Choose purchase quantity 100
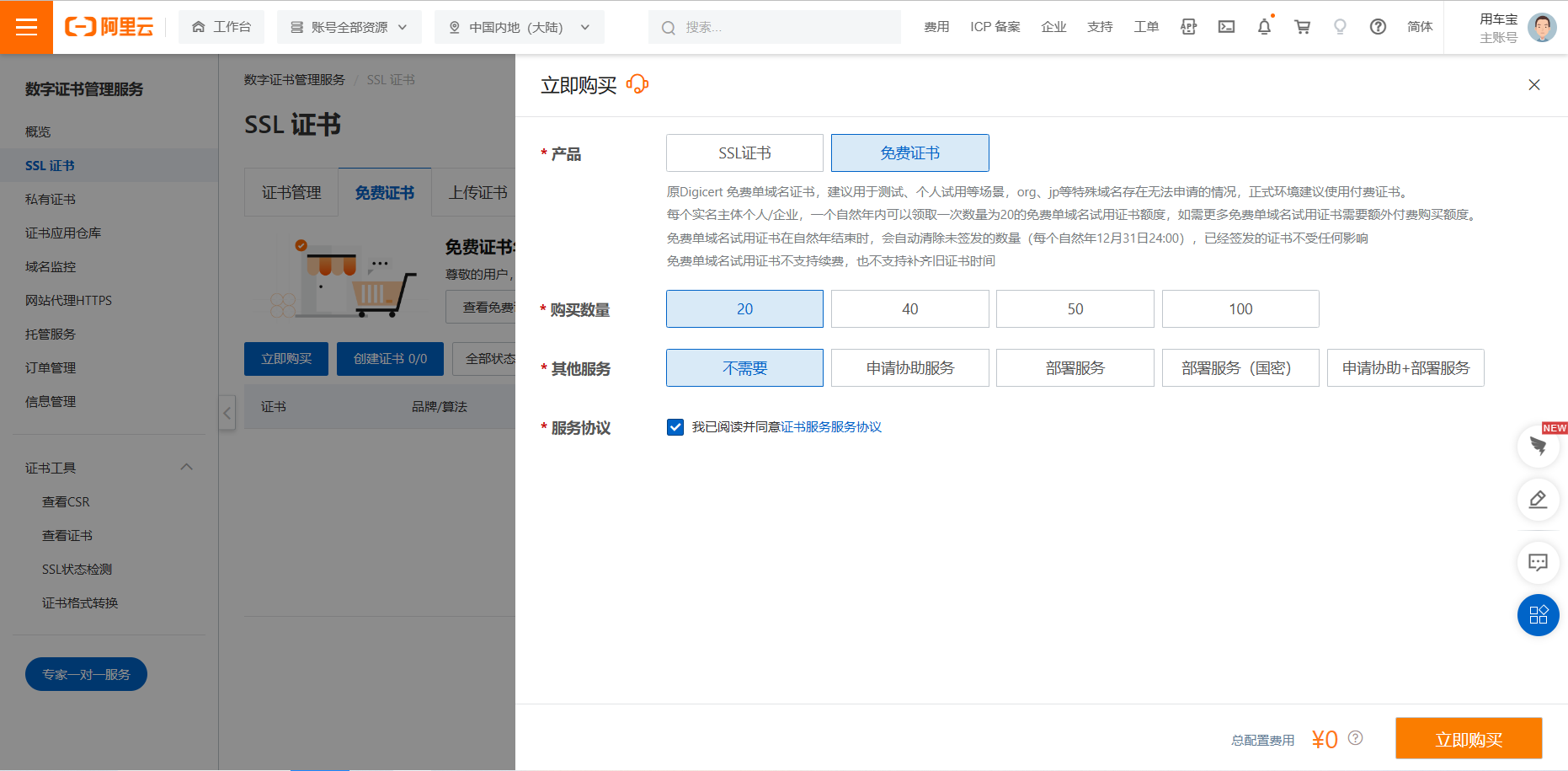 click(x=1240, y=309)
